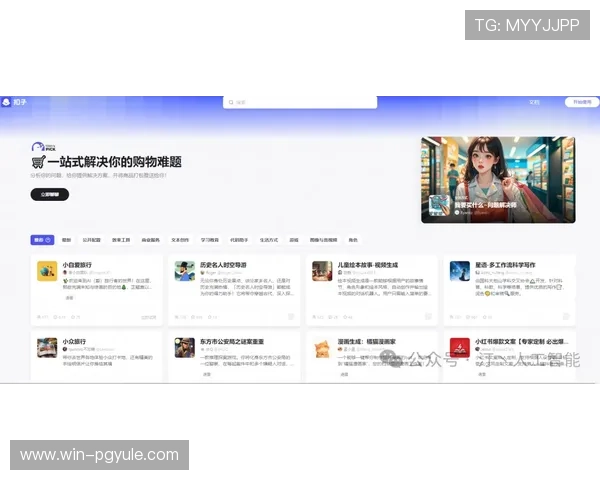600x480 pixels.
Task: Select the 推荐 category tab
Action: pos(42,240)
